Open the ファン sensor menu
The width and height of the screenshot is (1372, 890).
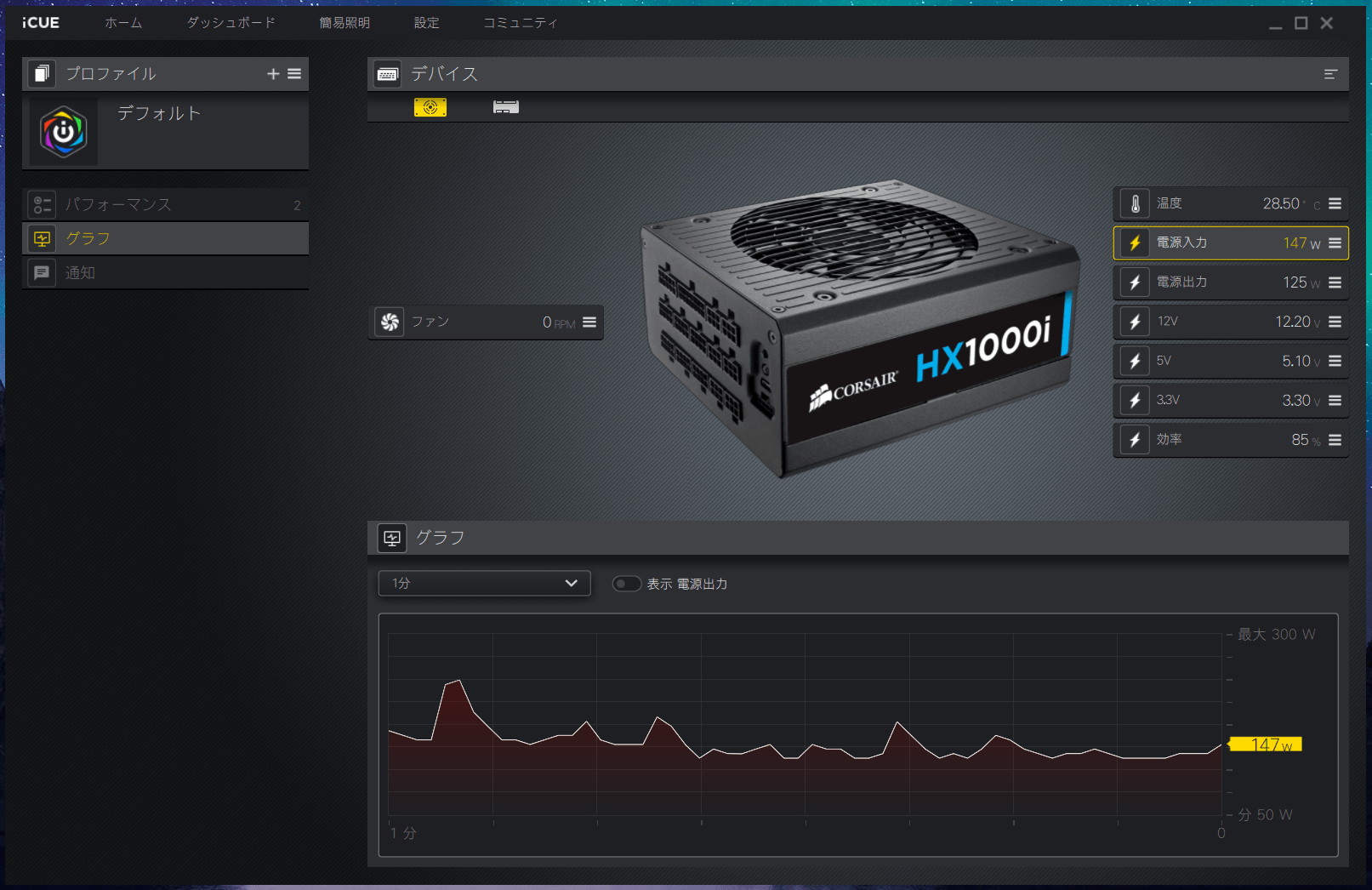589,322
